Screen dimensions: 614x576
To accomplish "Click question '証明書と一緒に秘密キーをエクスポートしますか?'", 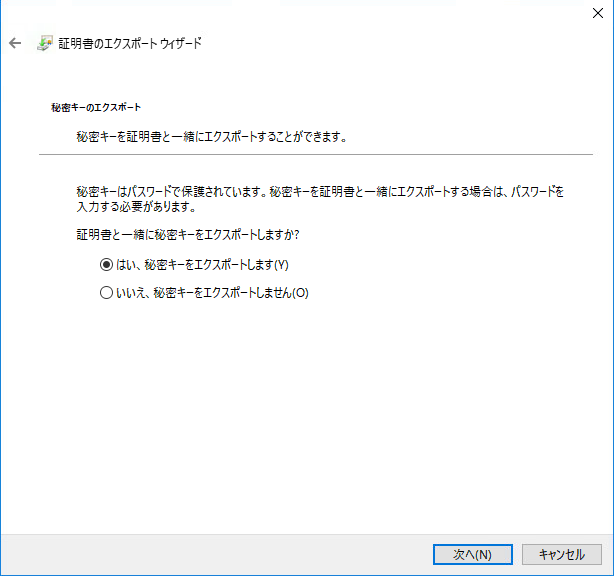I will (188, 235).
